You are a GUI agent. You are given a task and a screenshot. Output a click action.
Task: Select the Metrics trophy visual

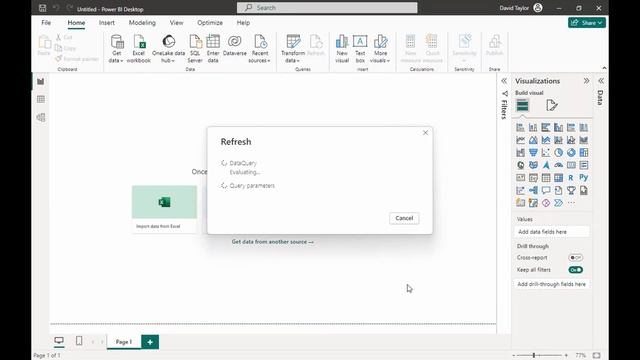click(x=571, y=191)
